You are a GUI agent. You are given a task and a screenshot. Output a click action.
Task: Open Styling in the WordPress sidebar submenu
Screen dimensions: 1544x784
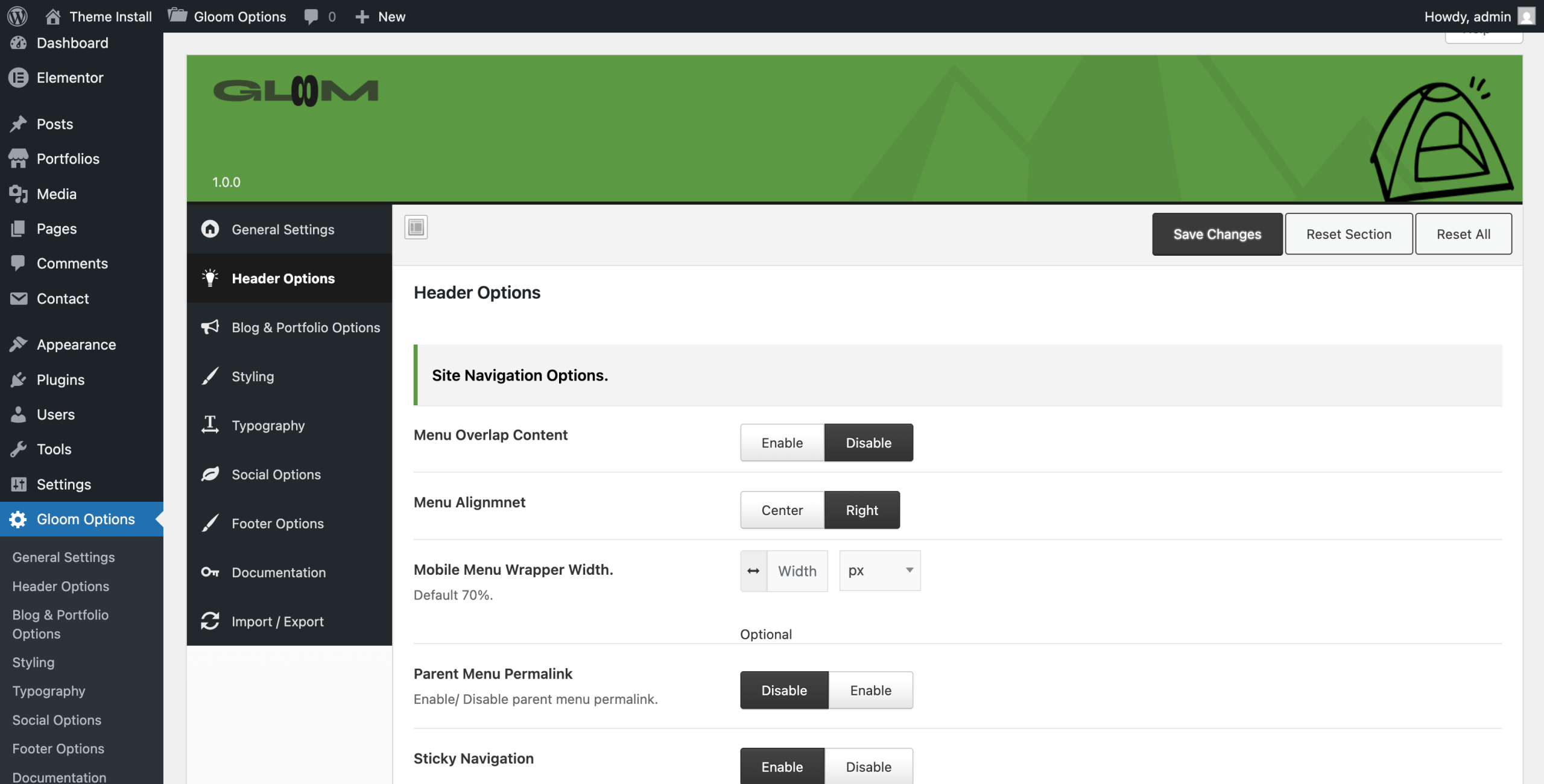tap(33, 662)
